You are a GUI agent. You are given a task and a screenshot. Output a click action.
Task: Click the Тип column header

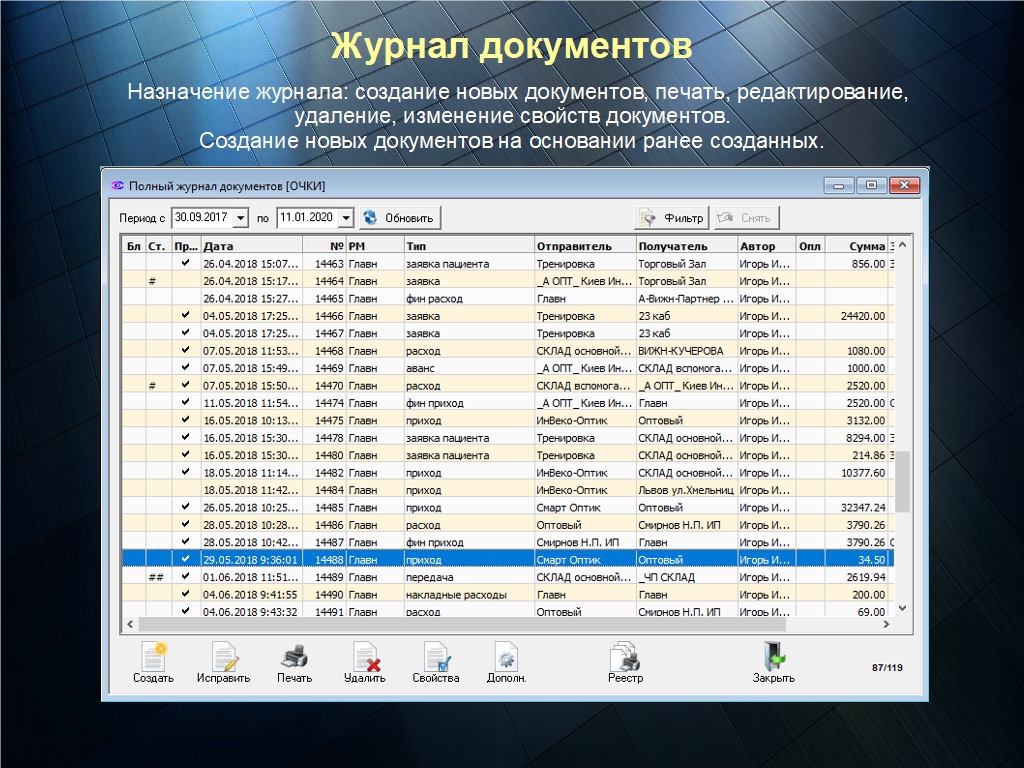tap(468, 246)
